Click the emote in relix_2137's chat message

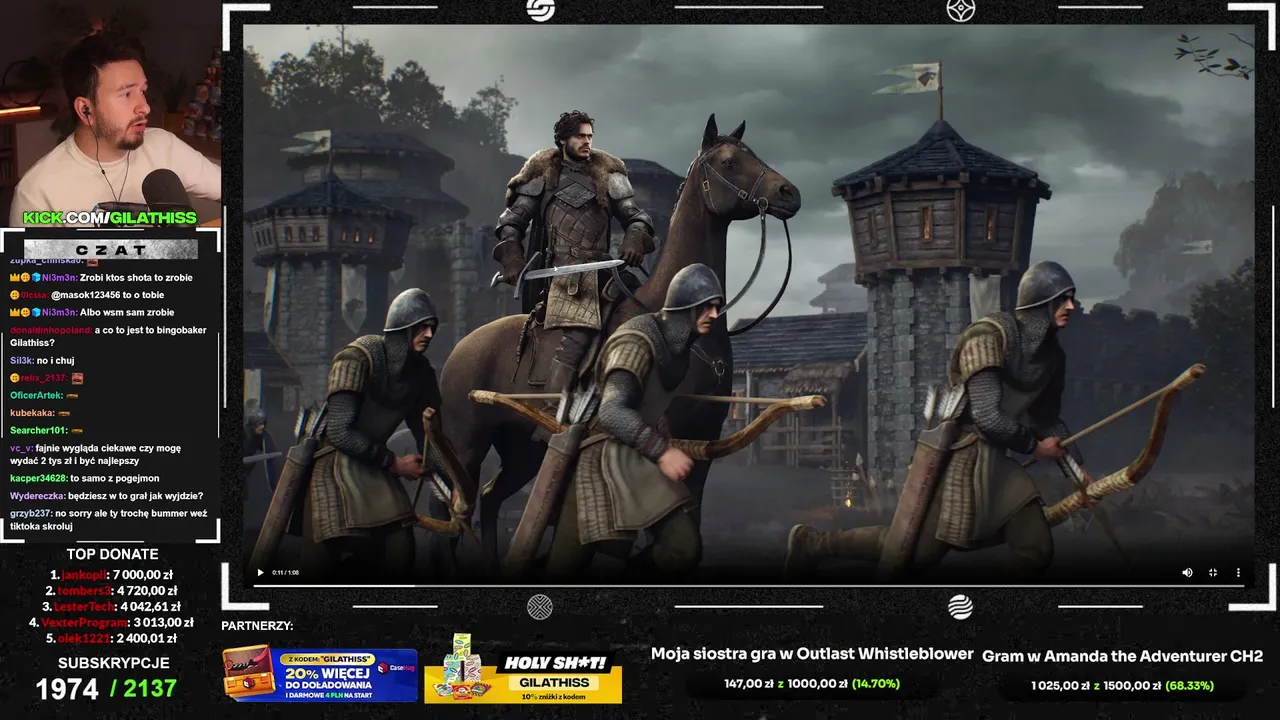[x=77, y=378]
